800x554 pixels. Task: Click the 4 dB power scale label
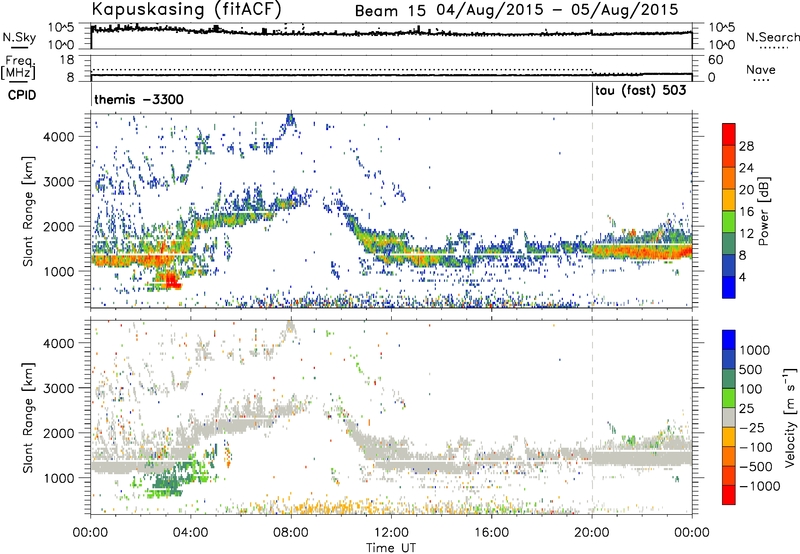click(x=743, y=278)
